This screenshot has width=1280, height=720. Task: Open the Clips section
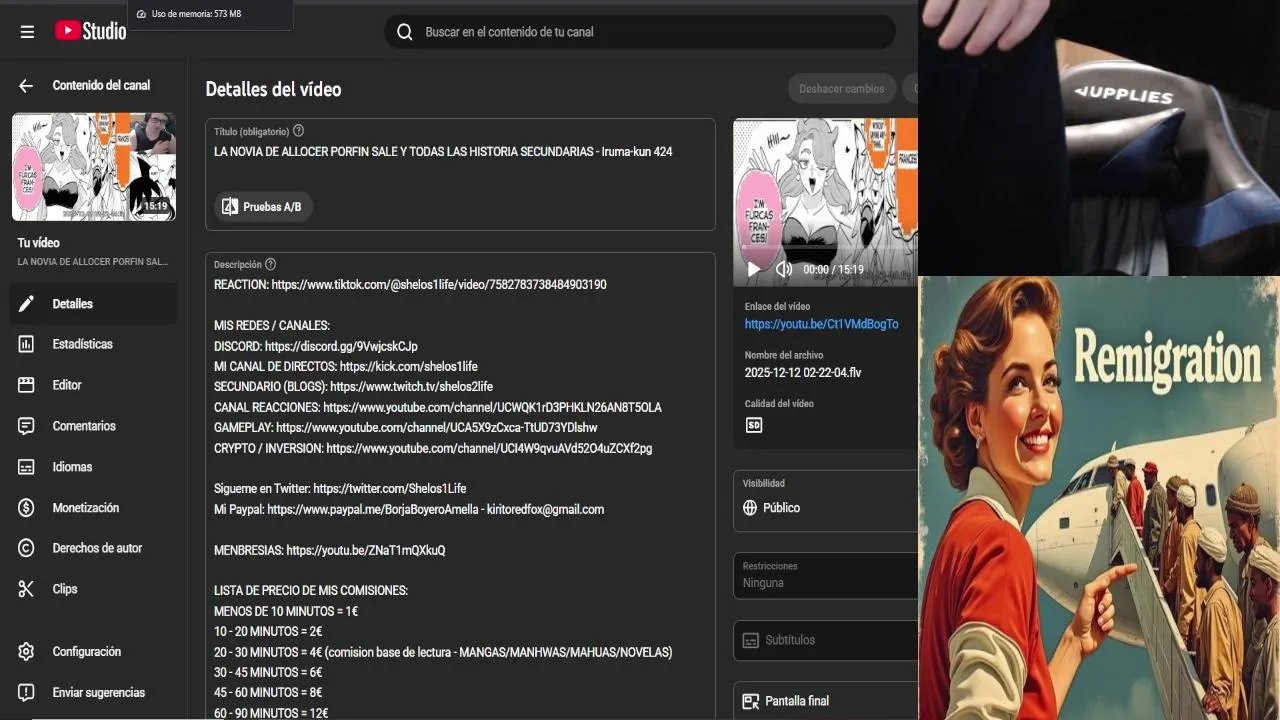(x=94, y=589)
